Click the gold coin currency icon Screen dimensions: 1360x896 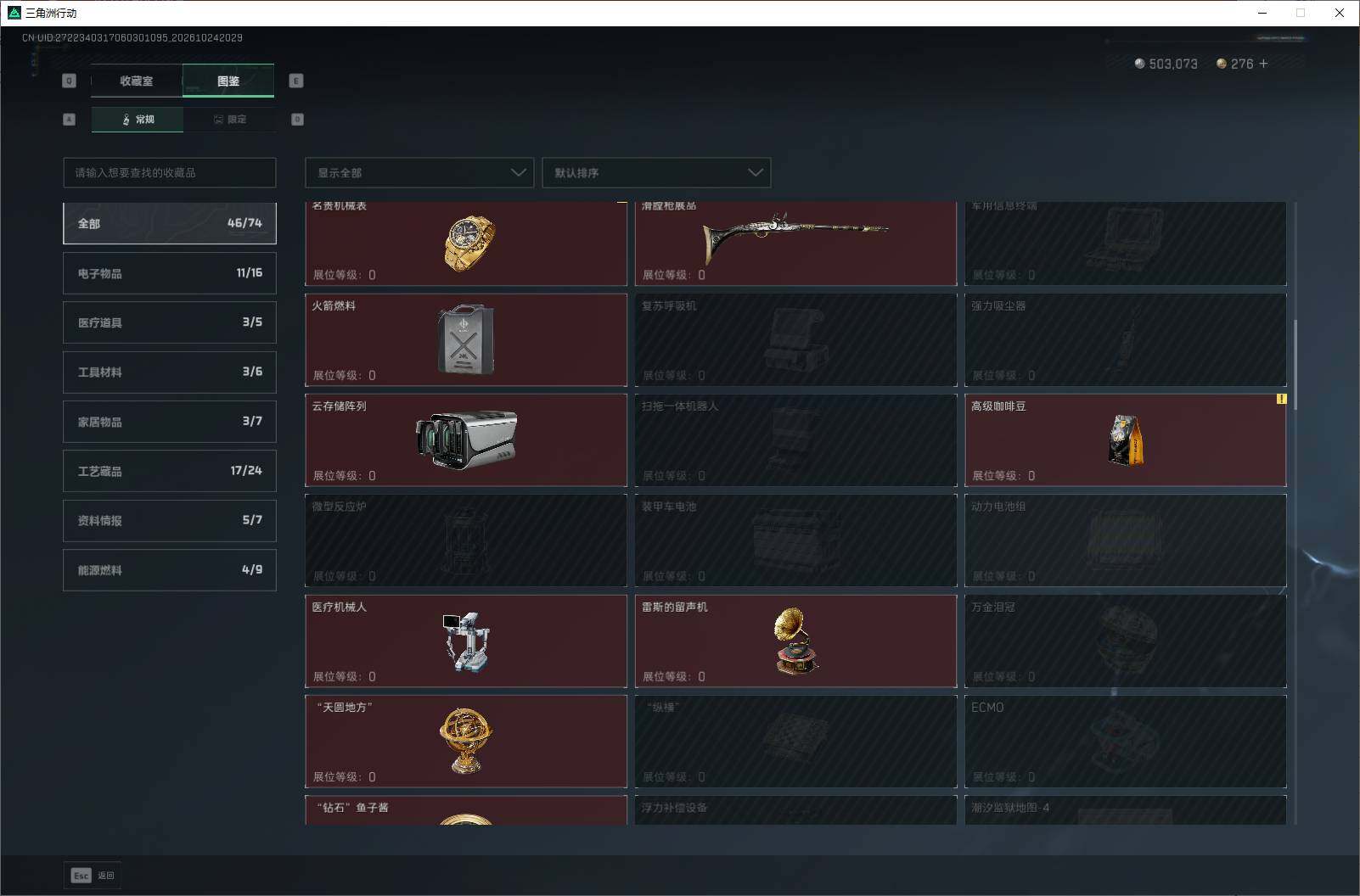pos(1221,64)
